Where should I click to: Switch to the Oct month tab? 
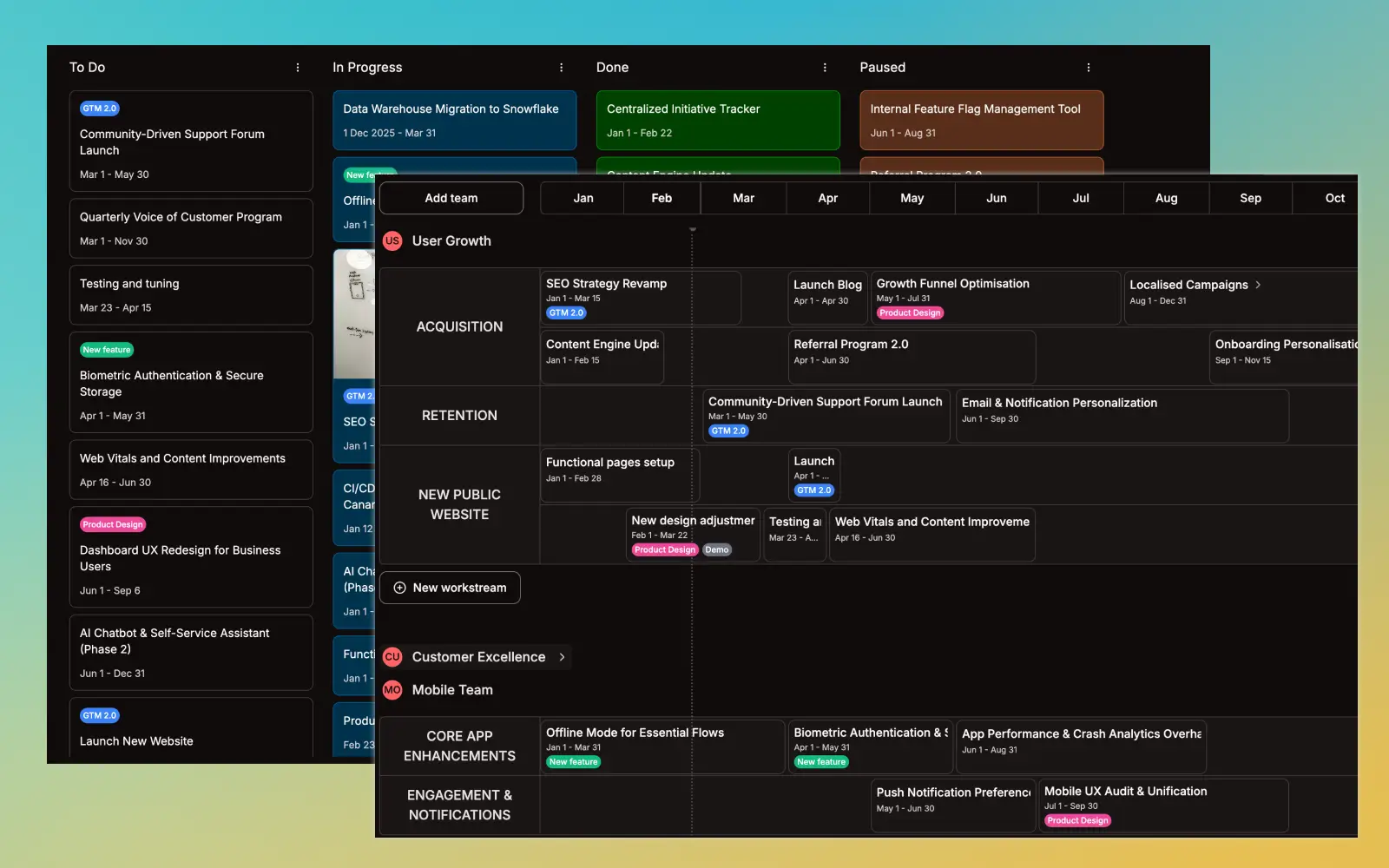[1333, 198]
